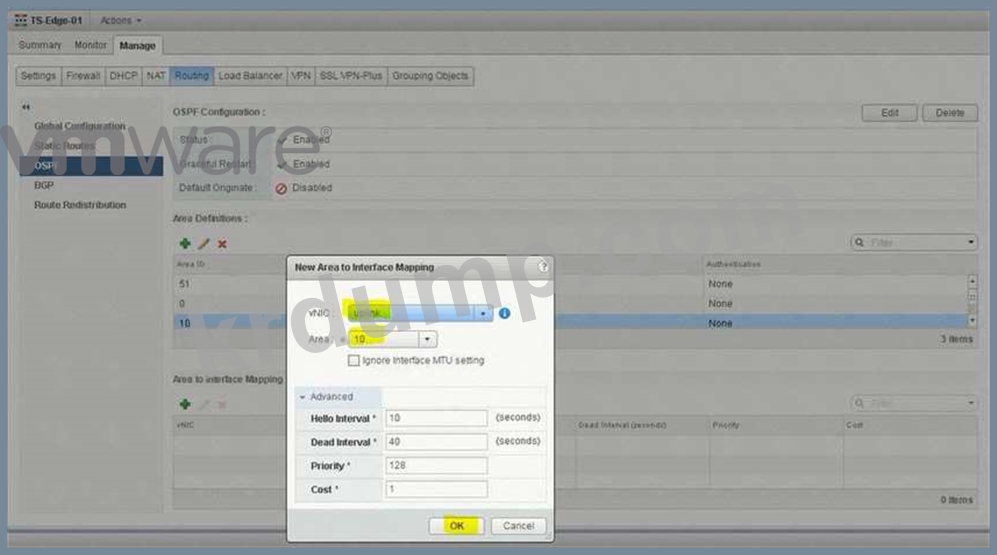997x555 pixels.
Task: Click the Dead Interval field
Action: click(x=436, y=441)
